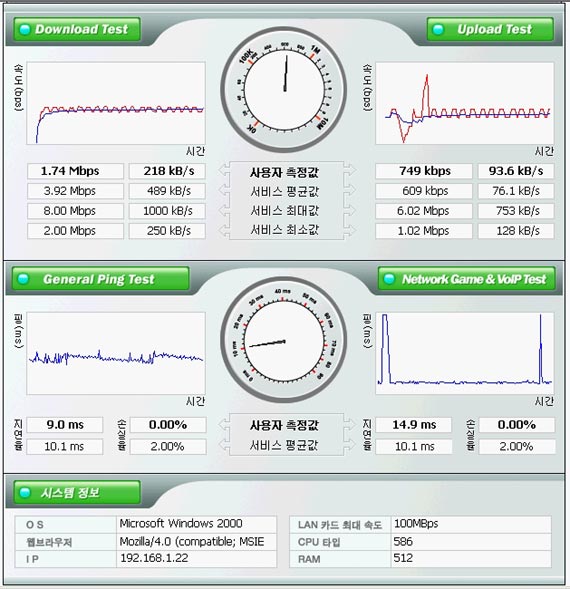Open the 시스템 정보 section header

coord(77,492)
